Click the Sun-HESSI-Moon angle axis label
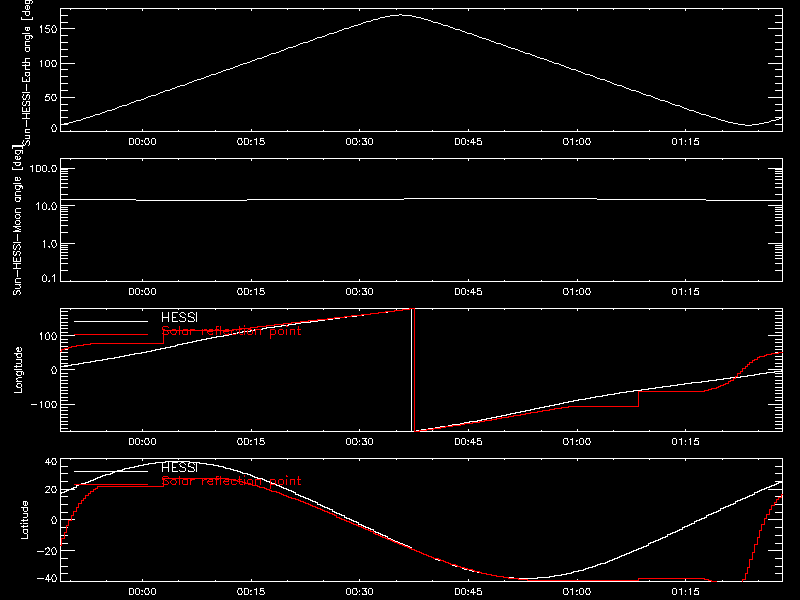 (x=17, y=220)
